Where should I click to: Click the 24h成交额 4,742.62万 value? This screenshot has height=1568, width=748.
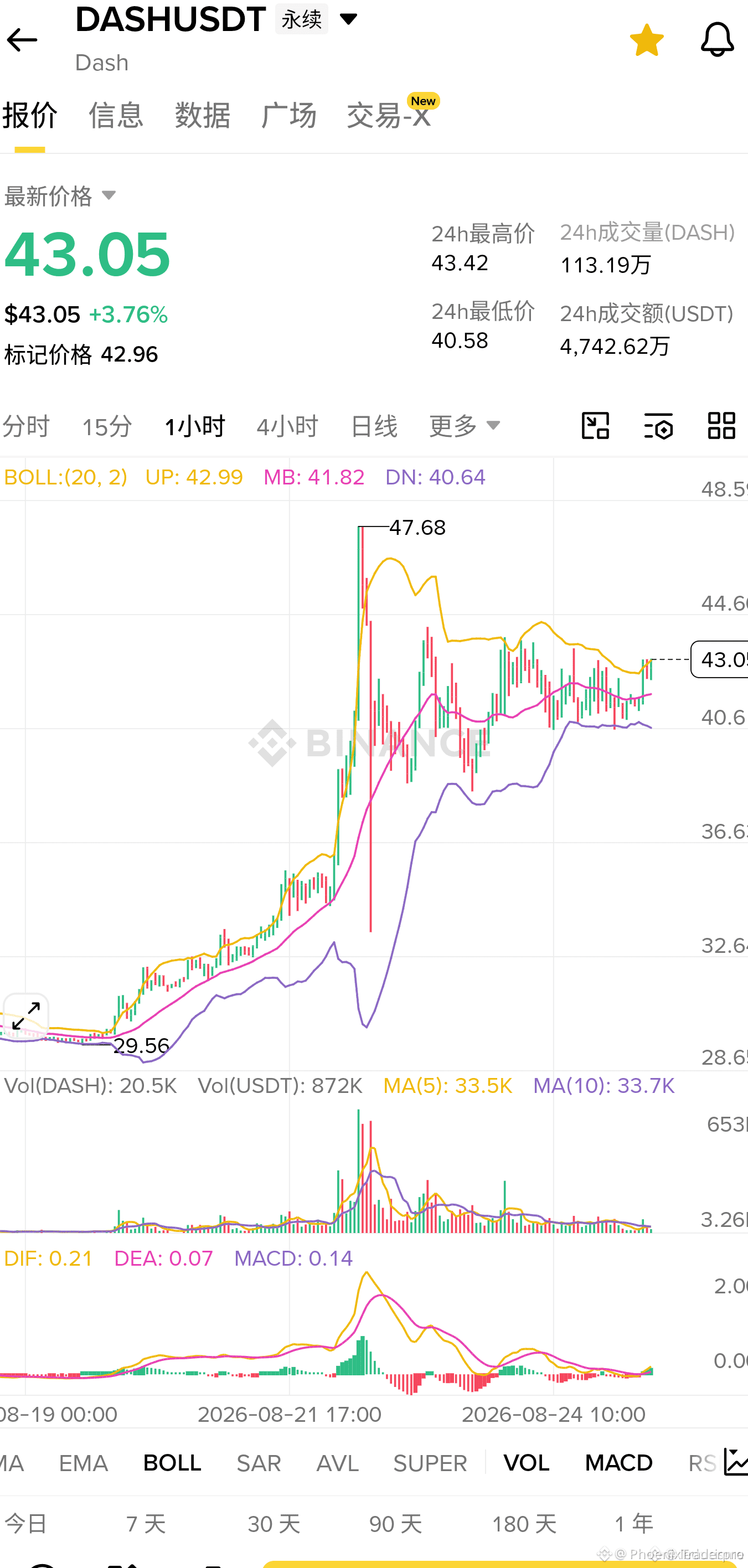(615, 347)
